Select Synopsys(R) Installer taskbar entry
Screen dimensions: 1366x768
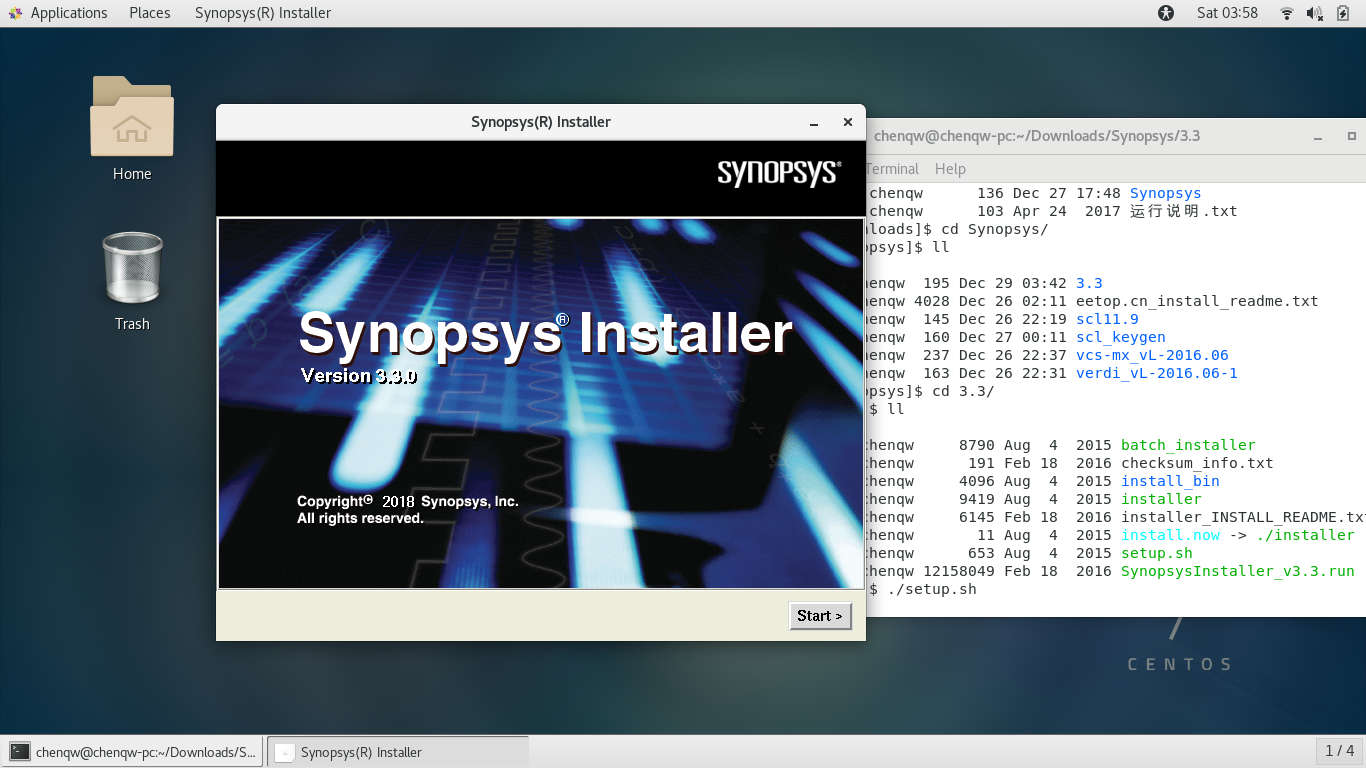click(397, 752)
